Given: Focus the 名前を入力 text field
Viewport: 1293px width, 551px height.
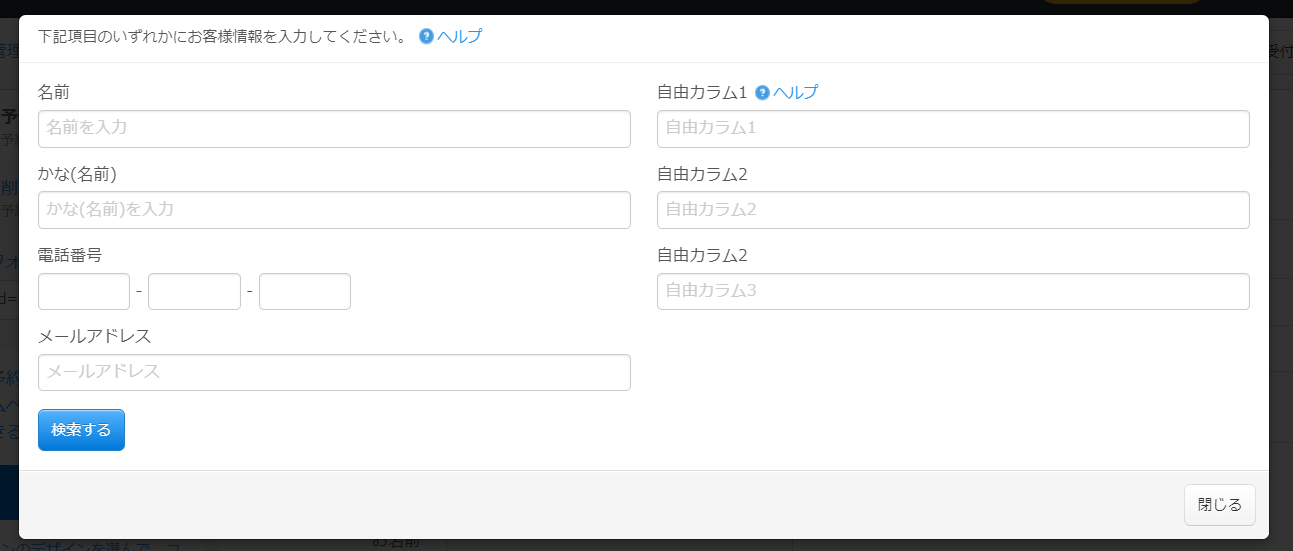Looking at the screenshot, I should click(334, 129).
